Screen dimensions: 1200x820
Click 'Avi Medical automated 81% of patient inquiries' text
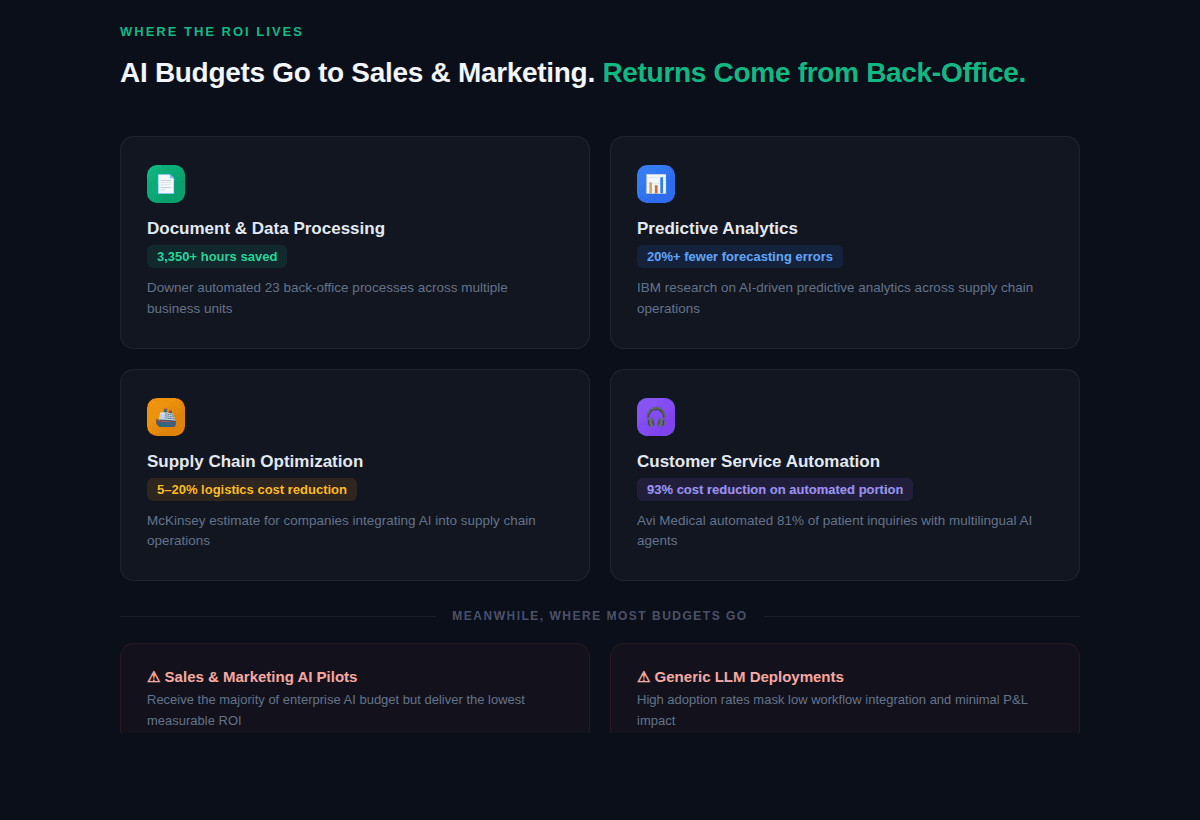pos(835,530)
